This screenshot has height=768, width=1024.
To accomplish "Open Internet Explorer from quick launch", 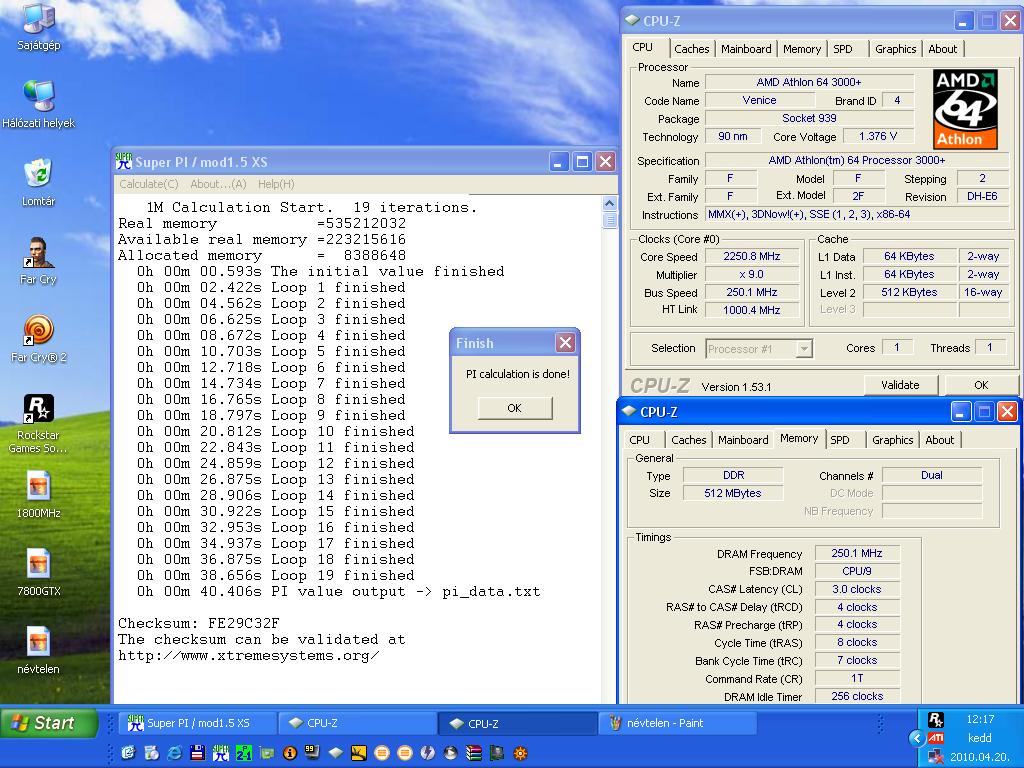I will point(174,753).
